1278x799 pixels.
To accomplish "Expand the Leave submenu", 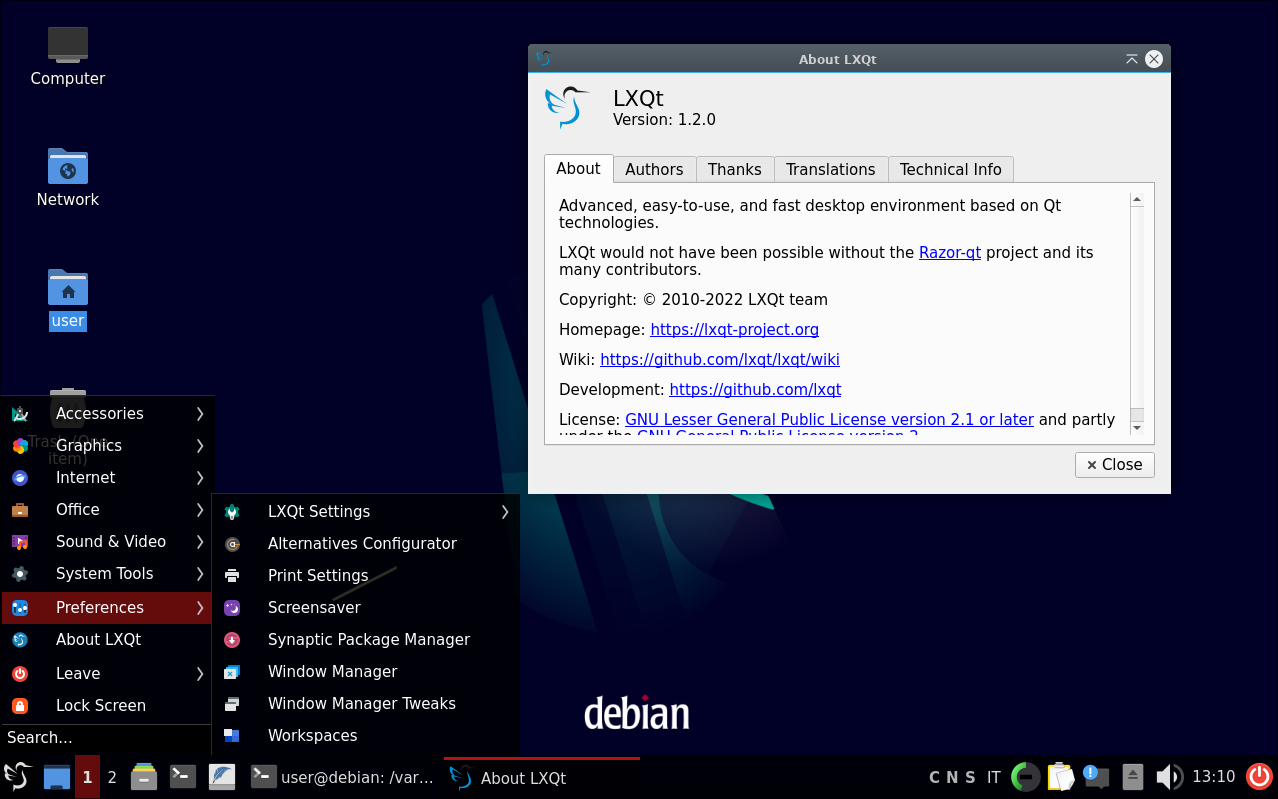I will point(107,674).
